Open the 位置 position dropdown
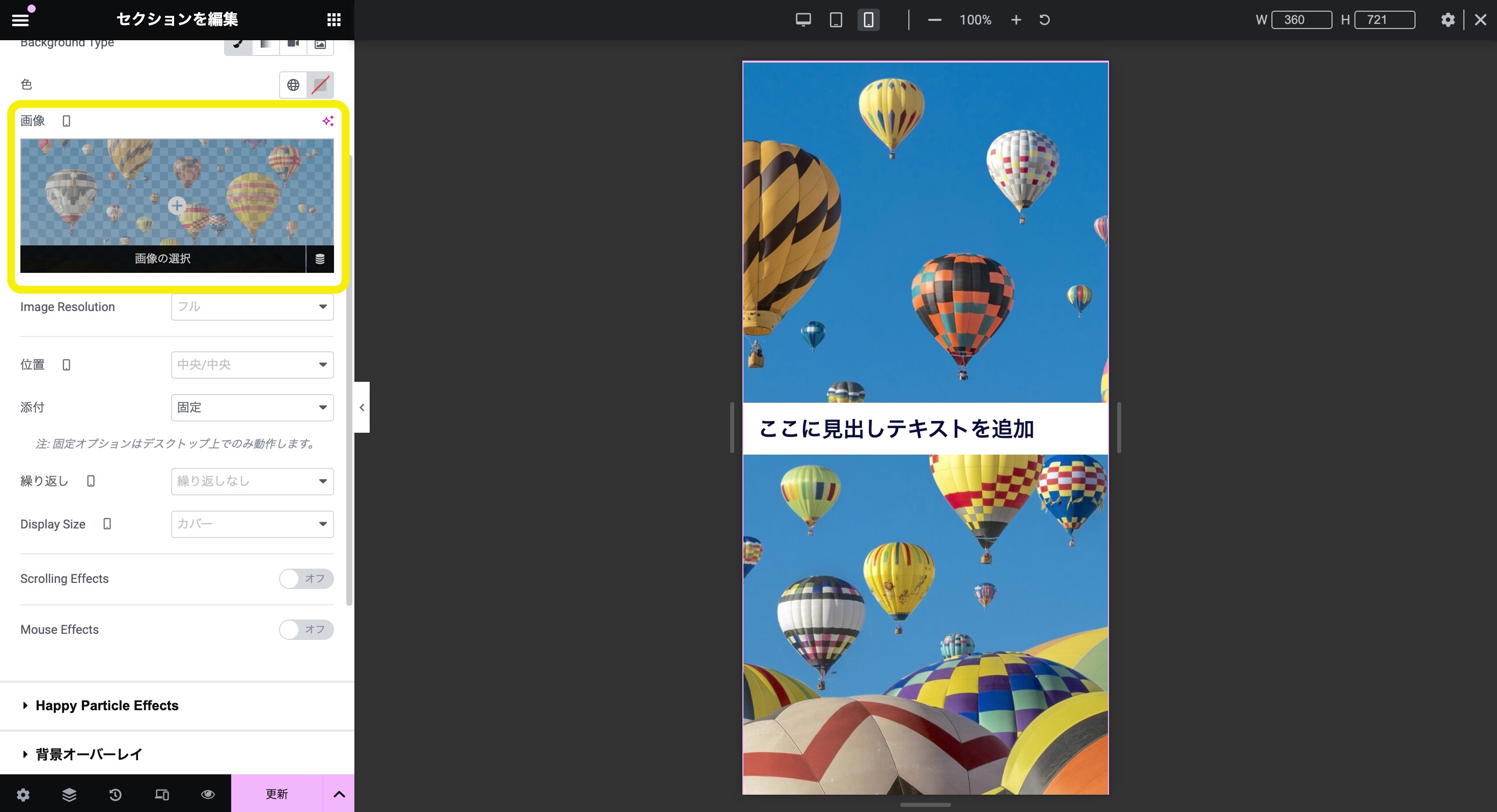Image resolution: width=1497 pixels, height=812 pixels. (x=252, y=365)
